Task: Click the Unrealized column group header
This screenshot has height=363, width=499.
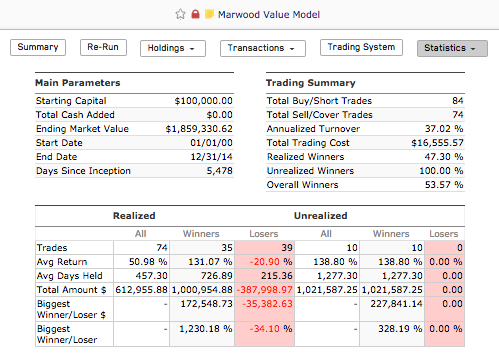Action: tap(320, 216)
